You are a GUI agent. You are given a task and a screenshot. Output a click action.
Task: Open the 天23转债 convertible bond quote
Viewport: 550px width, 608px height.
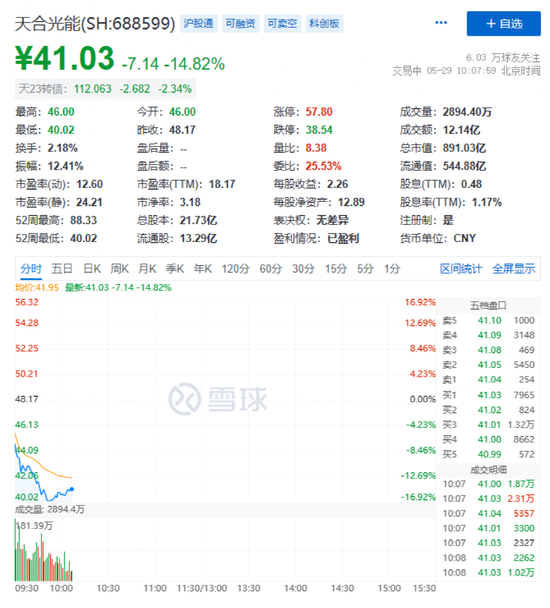(106, 89)
